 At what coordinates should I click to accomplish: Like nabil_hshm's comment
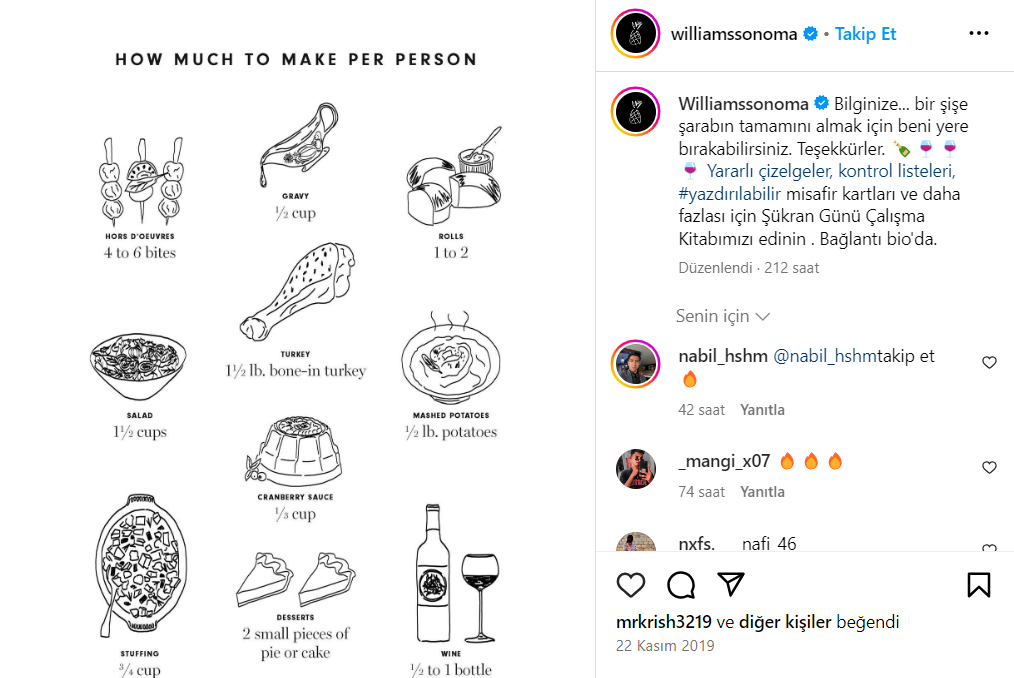coord(989,362)
